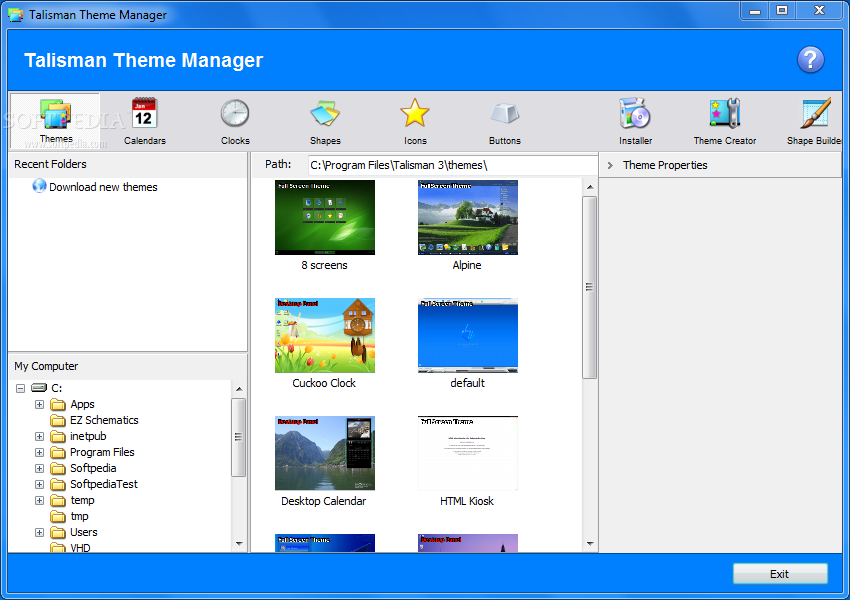Expand the inetpub folder node
The image size is (850, 600).
click(40, 436)
